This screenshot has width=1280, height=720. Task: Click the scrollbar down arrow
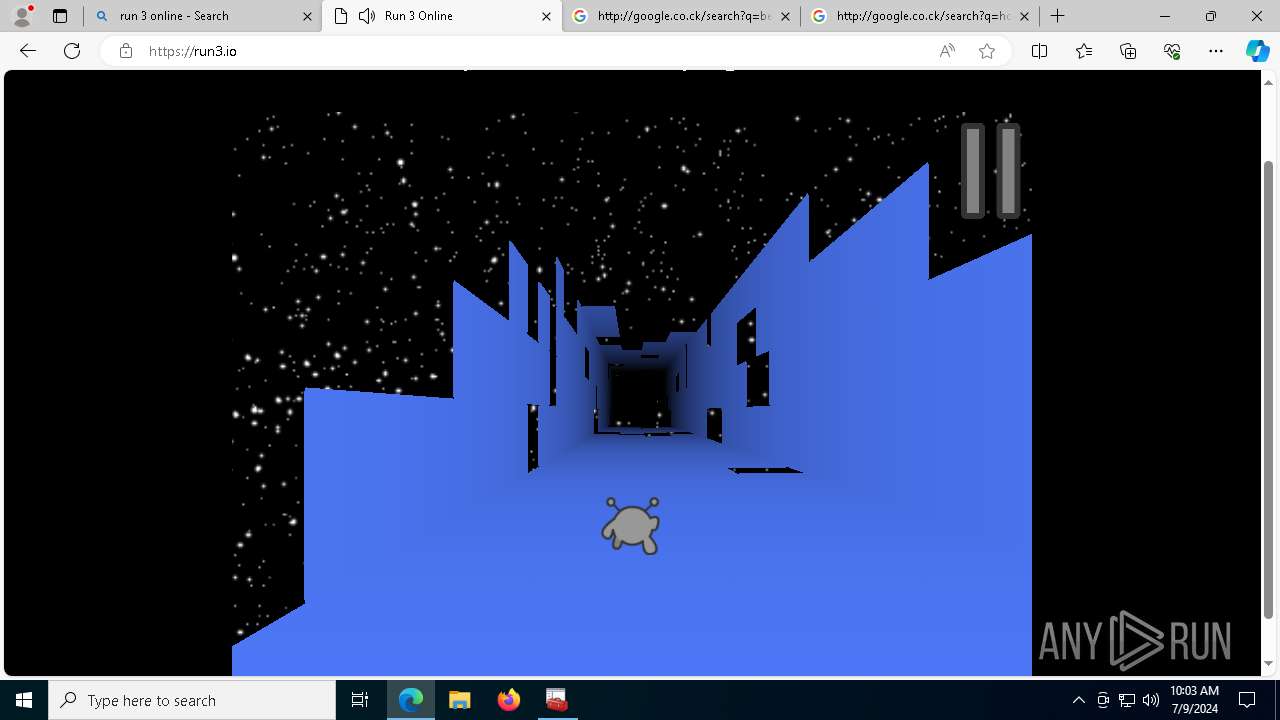1270,663
